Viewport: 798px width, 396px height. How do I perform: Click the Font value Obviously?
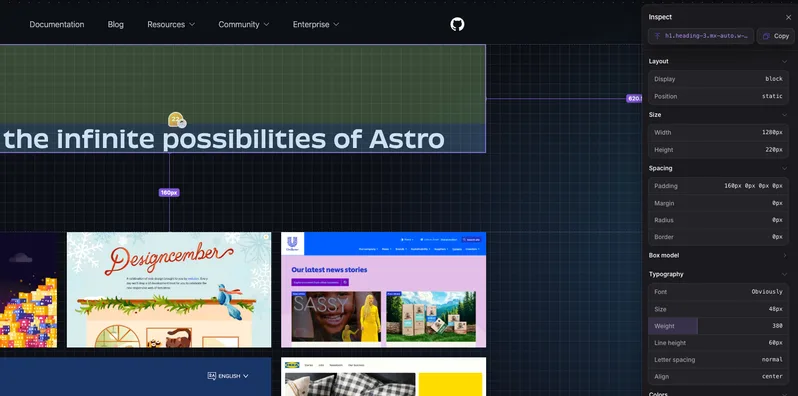(x=767, y=292)
